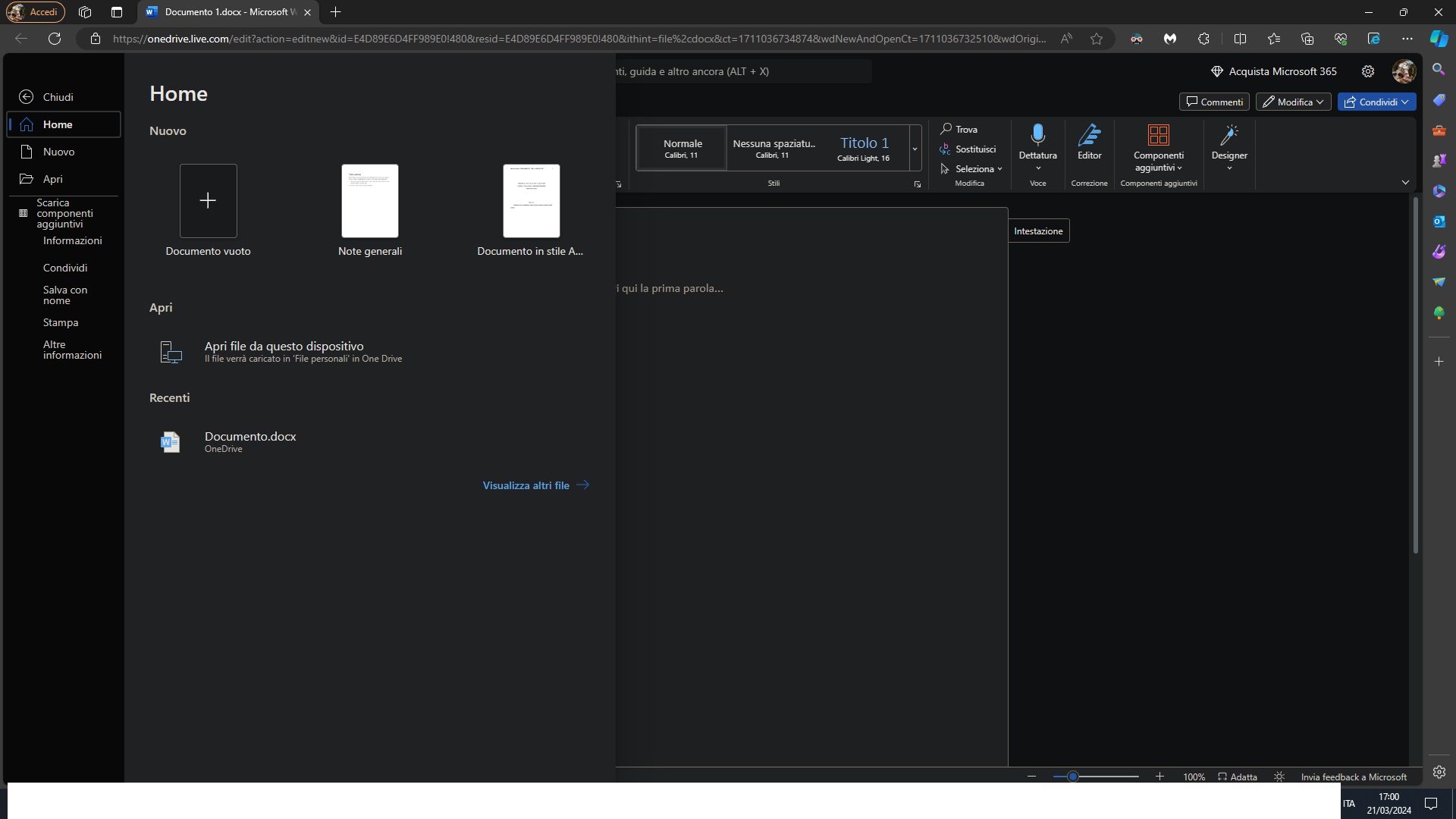The width and height of the screenshot is (1456, 819).
Task: Click Scarica componenti aggiuntivi
Action: 64,213
